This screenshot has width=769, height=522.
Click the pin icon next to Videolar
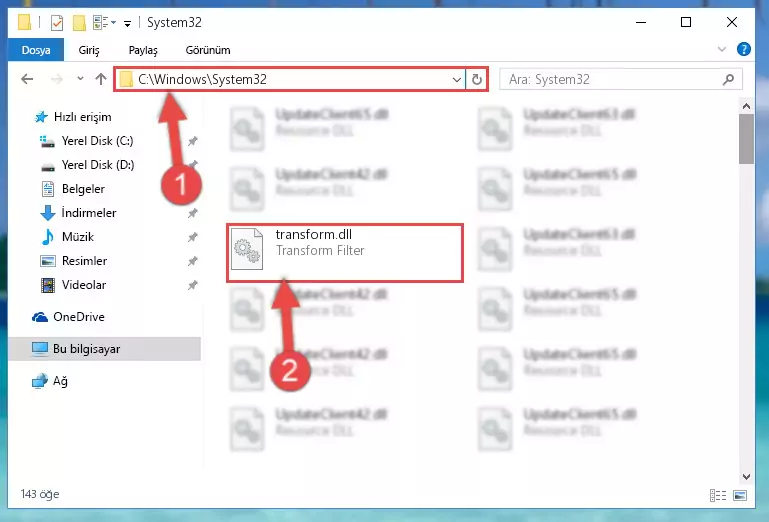192,286
